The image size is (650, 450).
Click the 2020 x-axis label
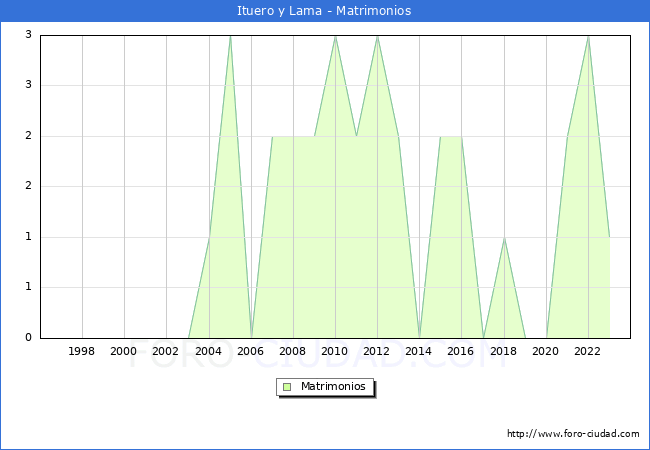point(546,351)
